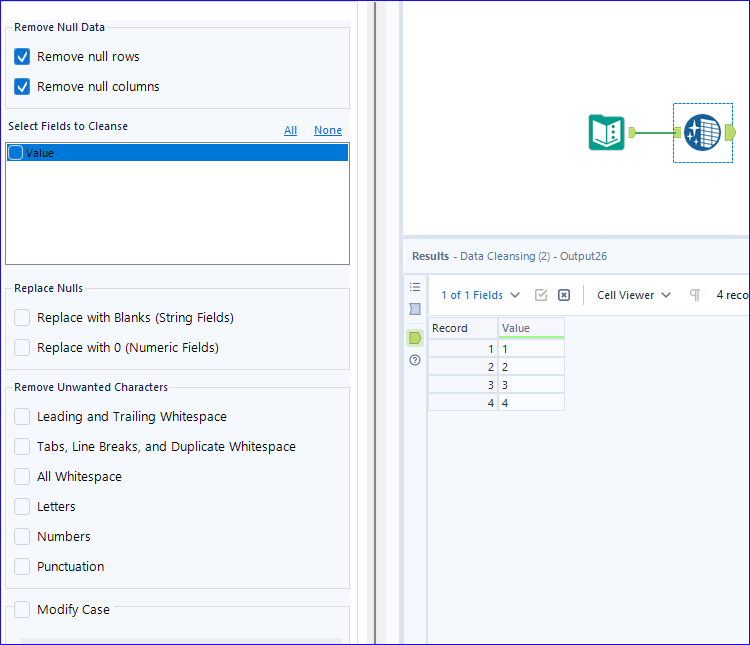Viewport: 750px width, 645px height.
Task: Click record number 3 row header
Action: click(x=463, y=385)
